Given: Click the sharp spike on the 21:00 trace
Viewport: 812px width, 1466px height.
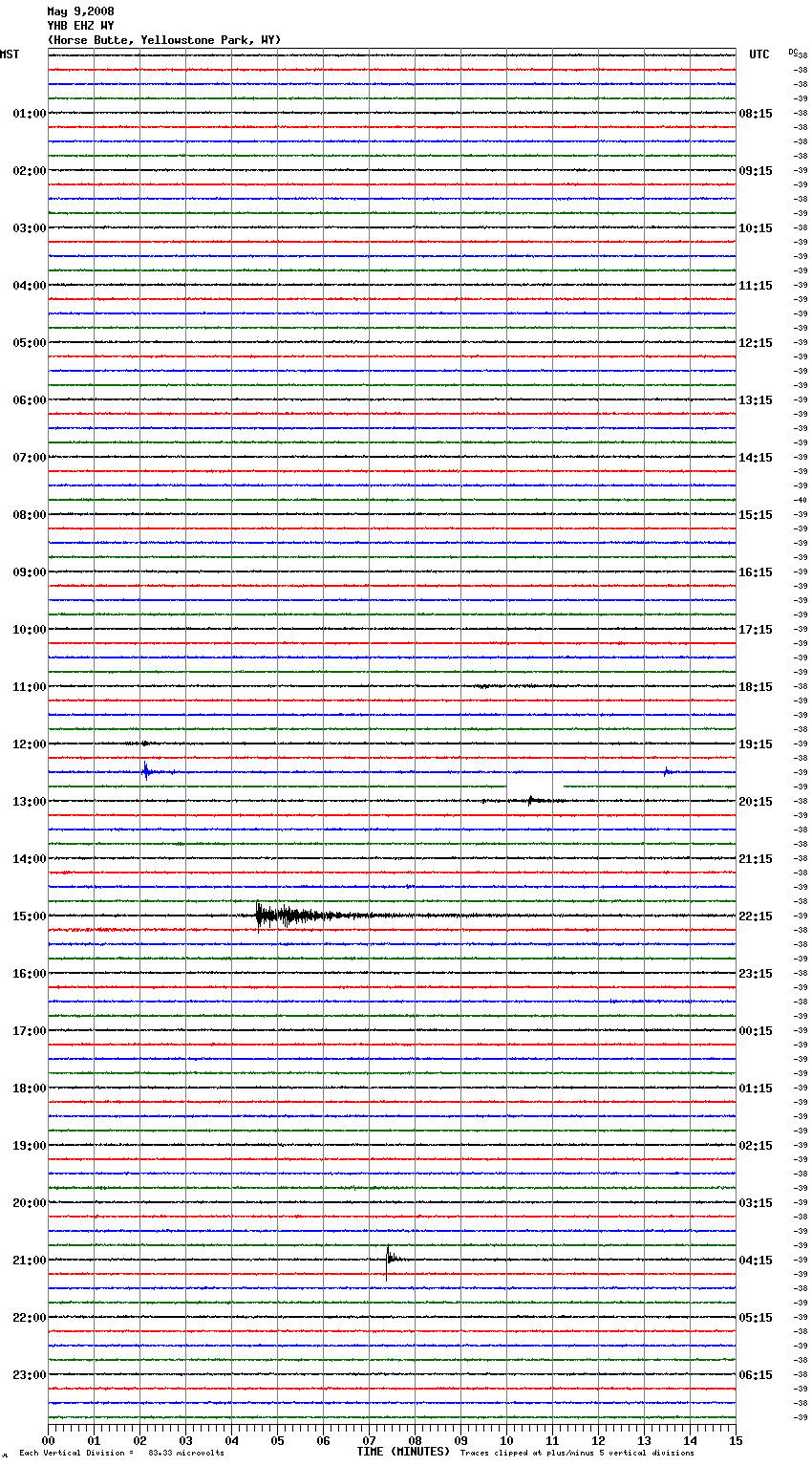Looking at the screenshot, I should tap(390, 1261).
